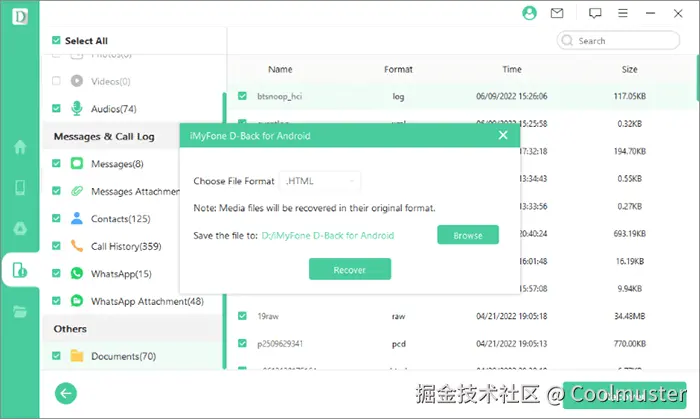700x419 pixels.
Task: Click the Recover button in dialog
Action: click(x=350, y=269)
